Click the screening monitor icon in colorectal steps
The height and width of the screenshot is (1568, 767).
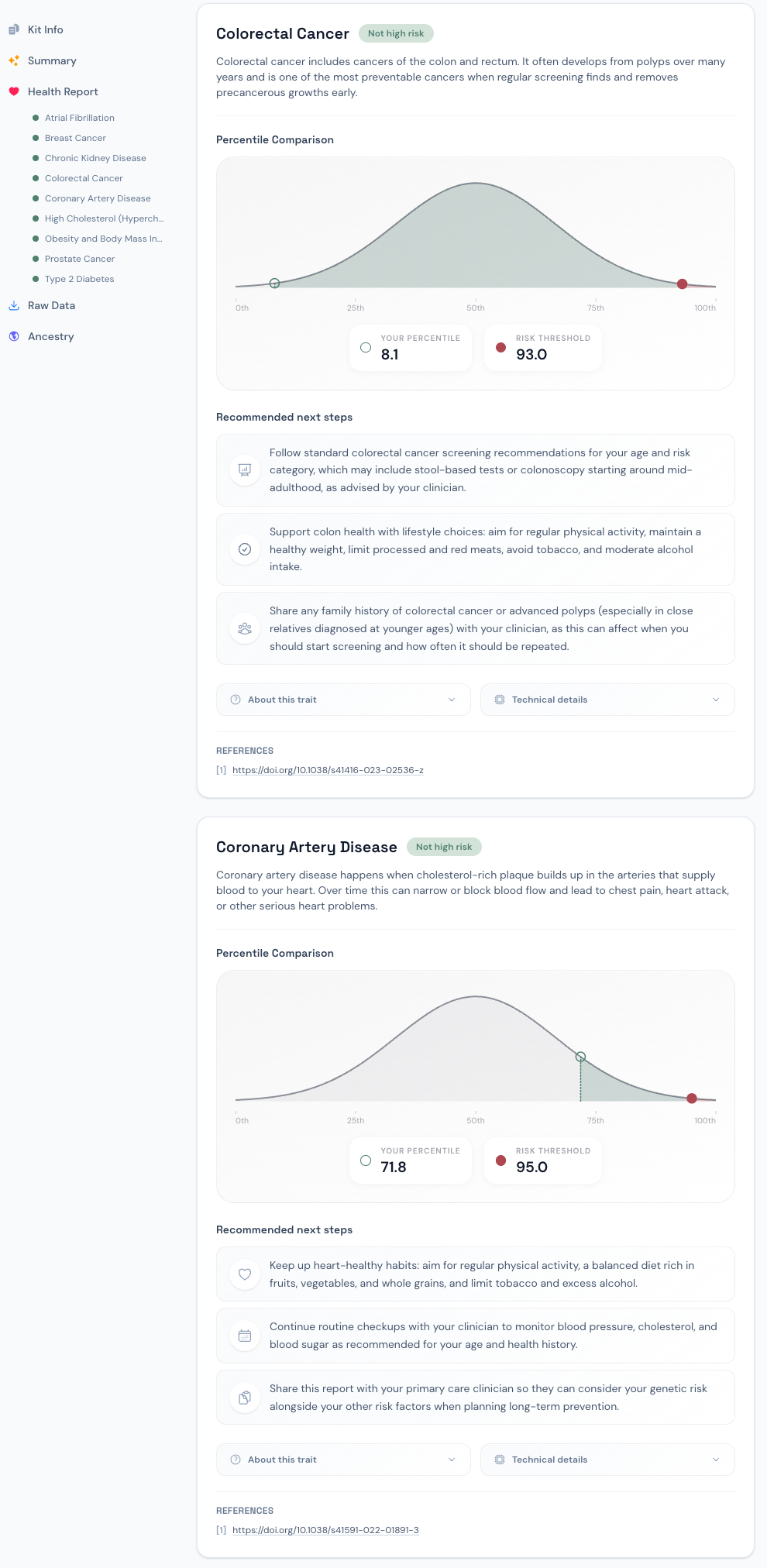[245, 469]
